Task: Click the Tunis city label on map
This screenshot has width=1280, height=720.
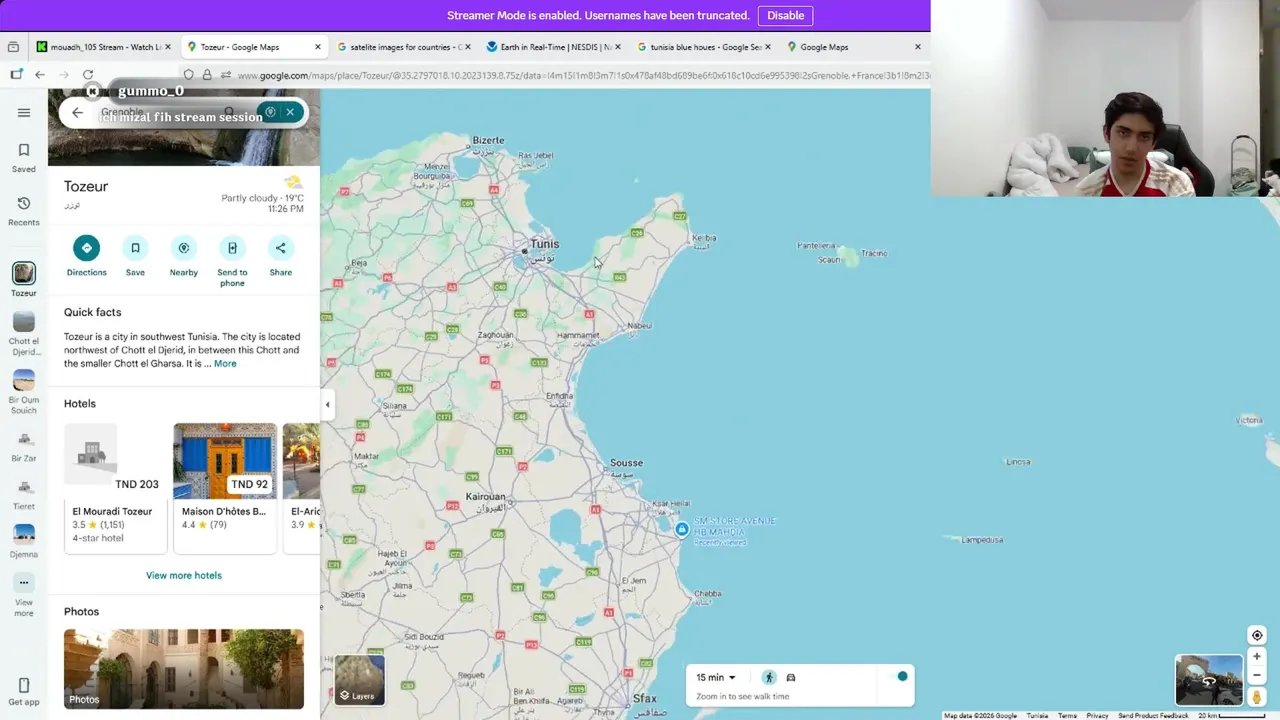Action: 544,244
